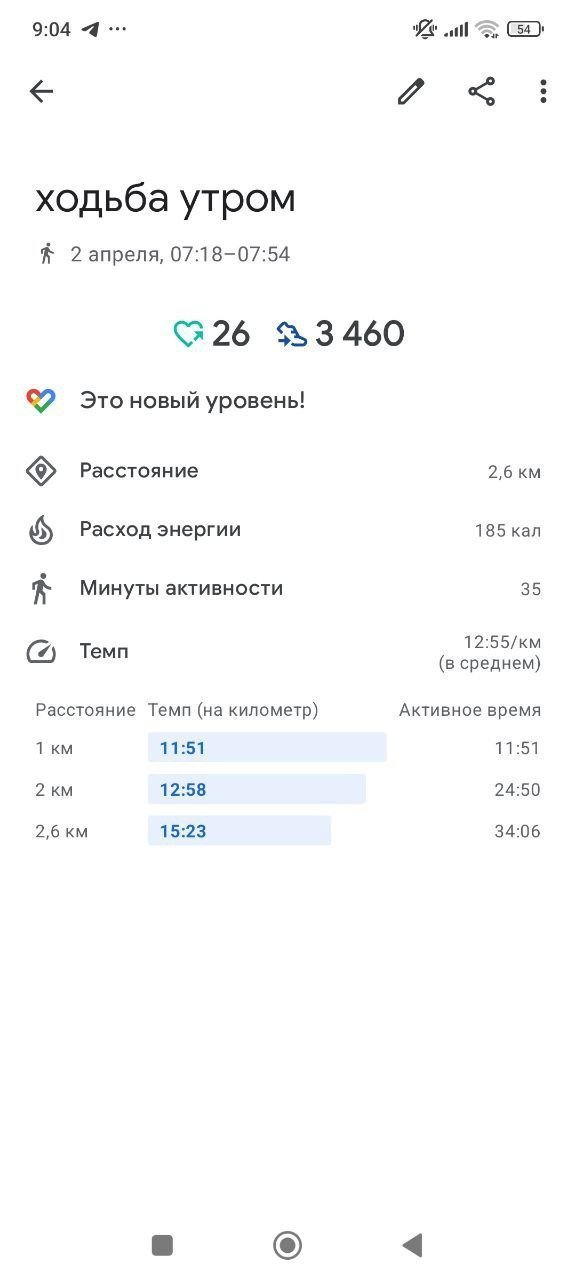
Task: Tap the pace speedometer icon
Action: pos(41,652)
